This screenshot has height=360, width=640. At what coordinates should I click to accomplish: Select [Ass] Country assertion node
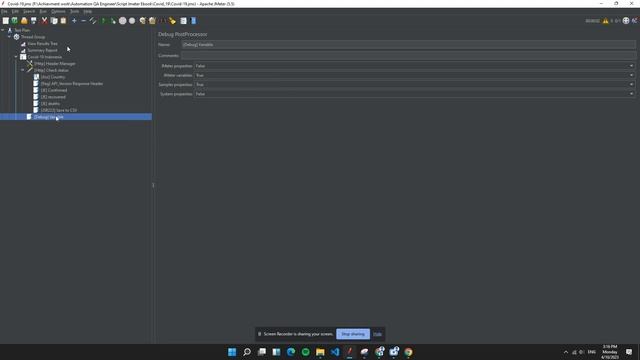53,77
